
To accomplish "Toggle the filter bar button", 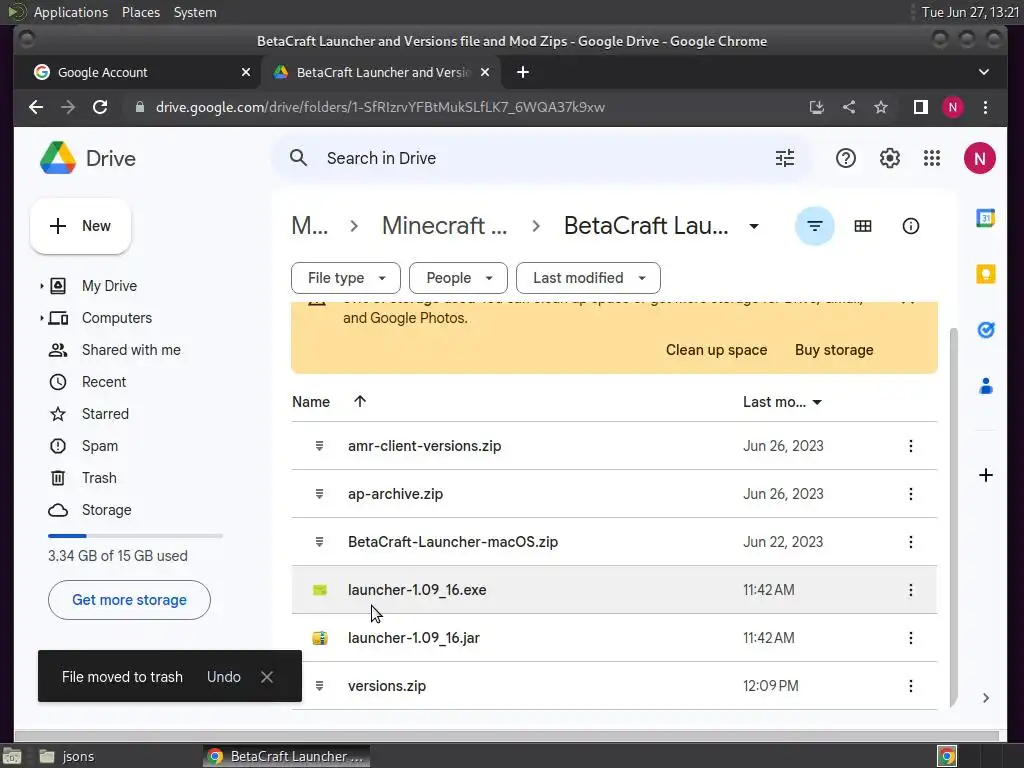I will pos(814,226).
